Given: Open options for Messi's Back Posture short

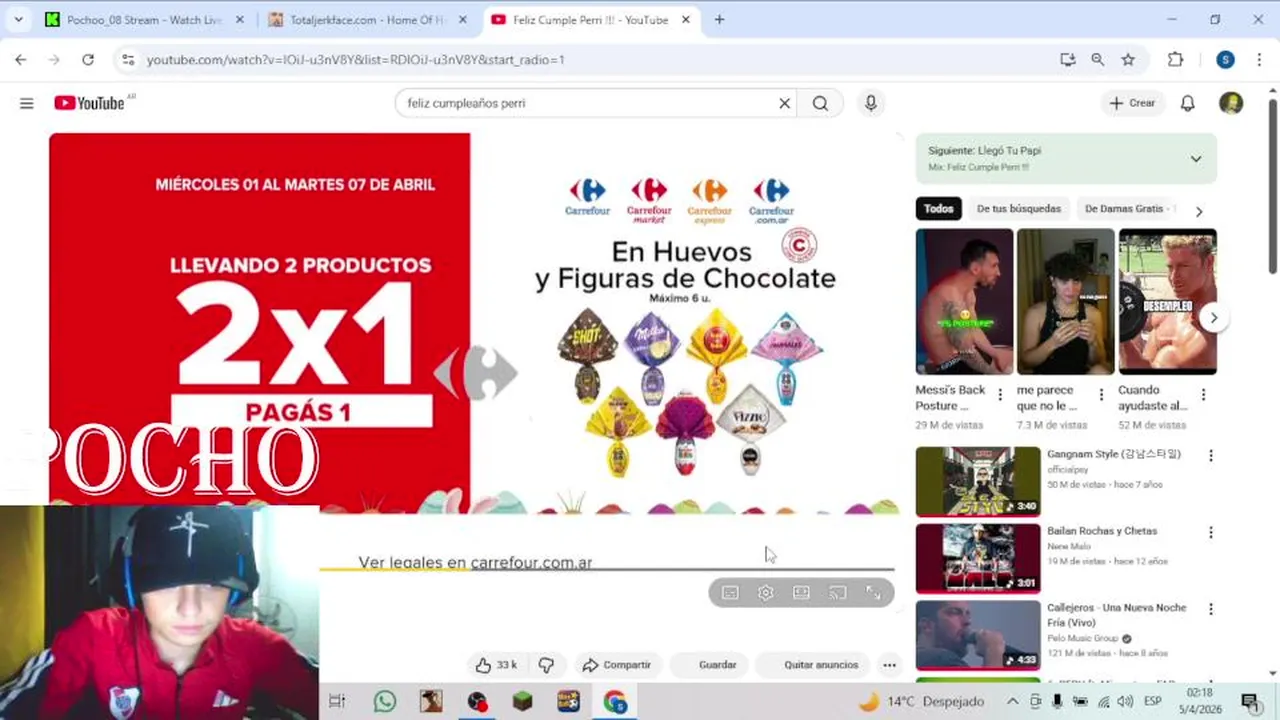Looking at the screenshot, I should (1000, 395).
